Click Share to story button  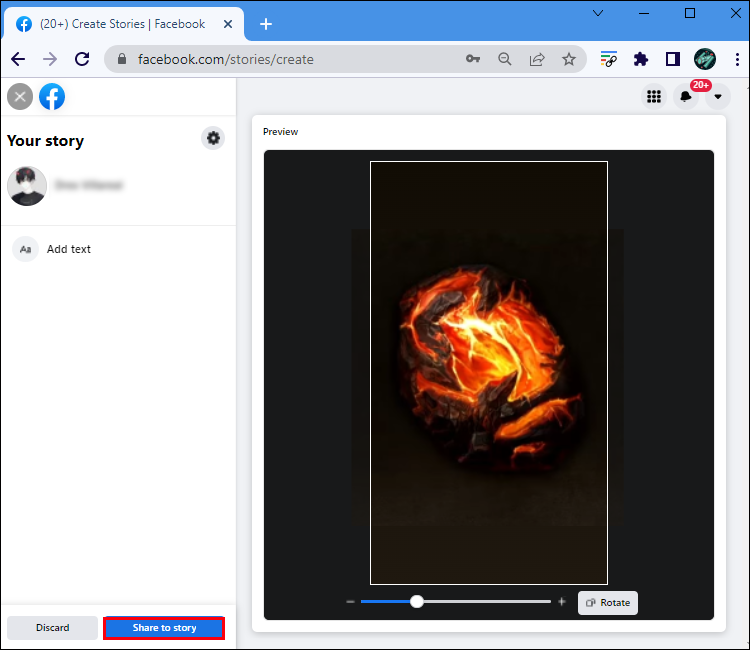click(x=164, y=628)
